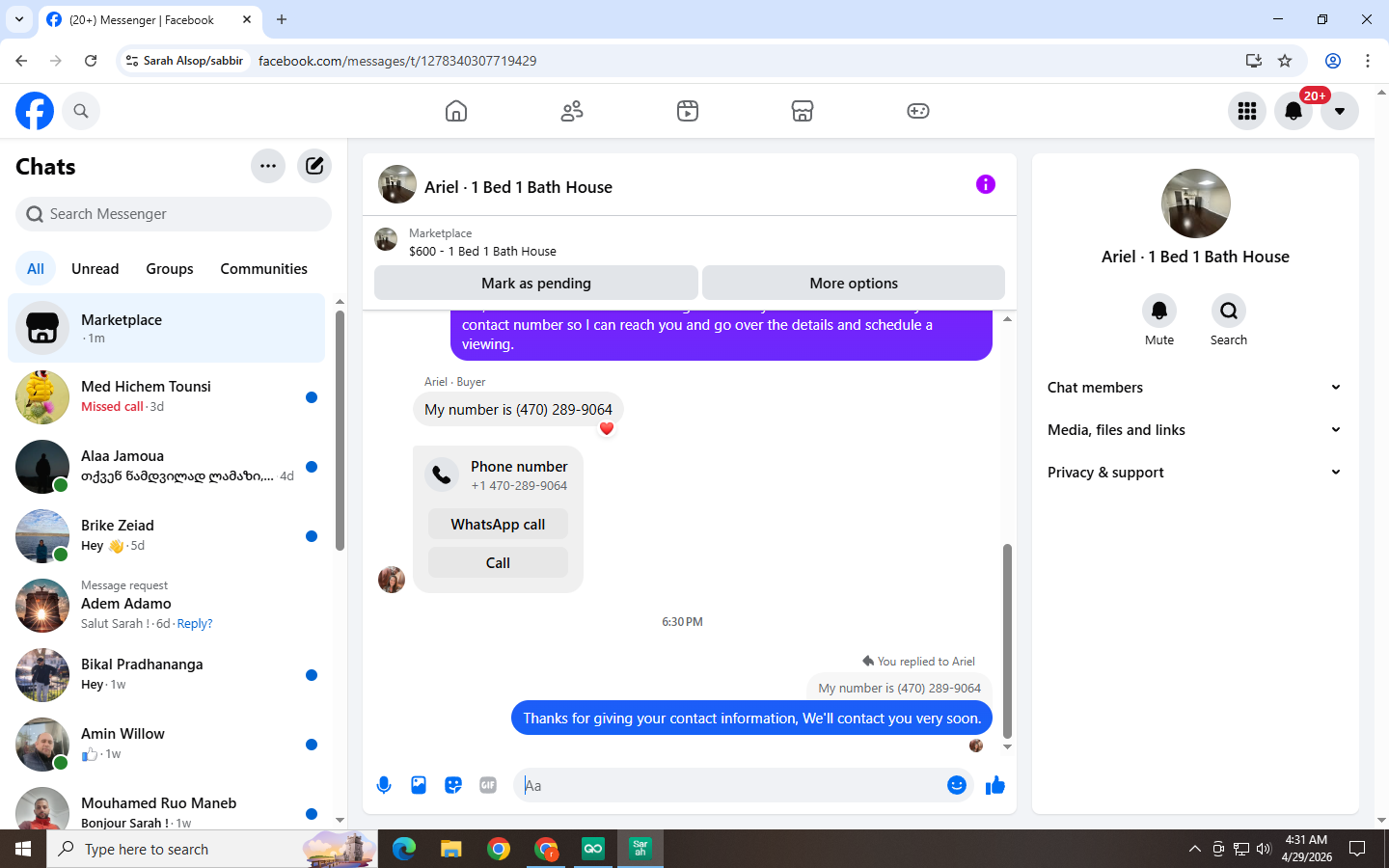Open the Windows Start menu
Screen dimensions: 1389x868
coord(23,849)
